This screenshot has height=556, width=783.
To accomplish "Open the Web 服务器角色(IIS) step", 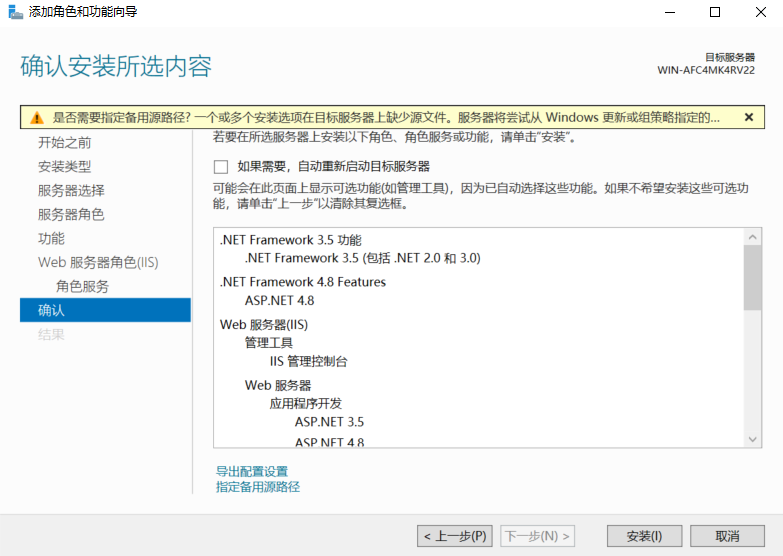I will 98,262.
